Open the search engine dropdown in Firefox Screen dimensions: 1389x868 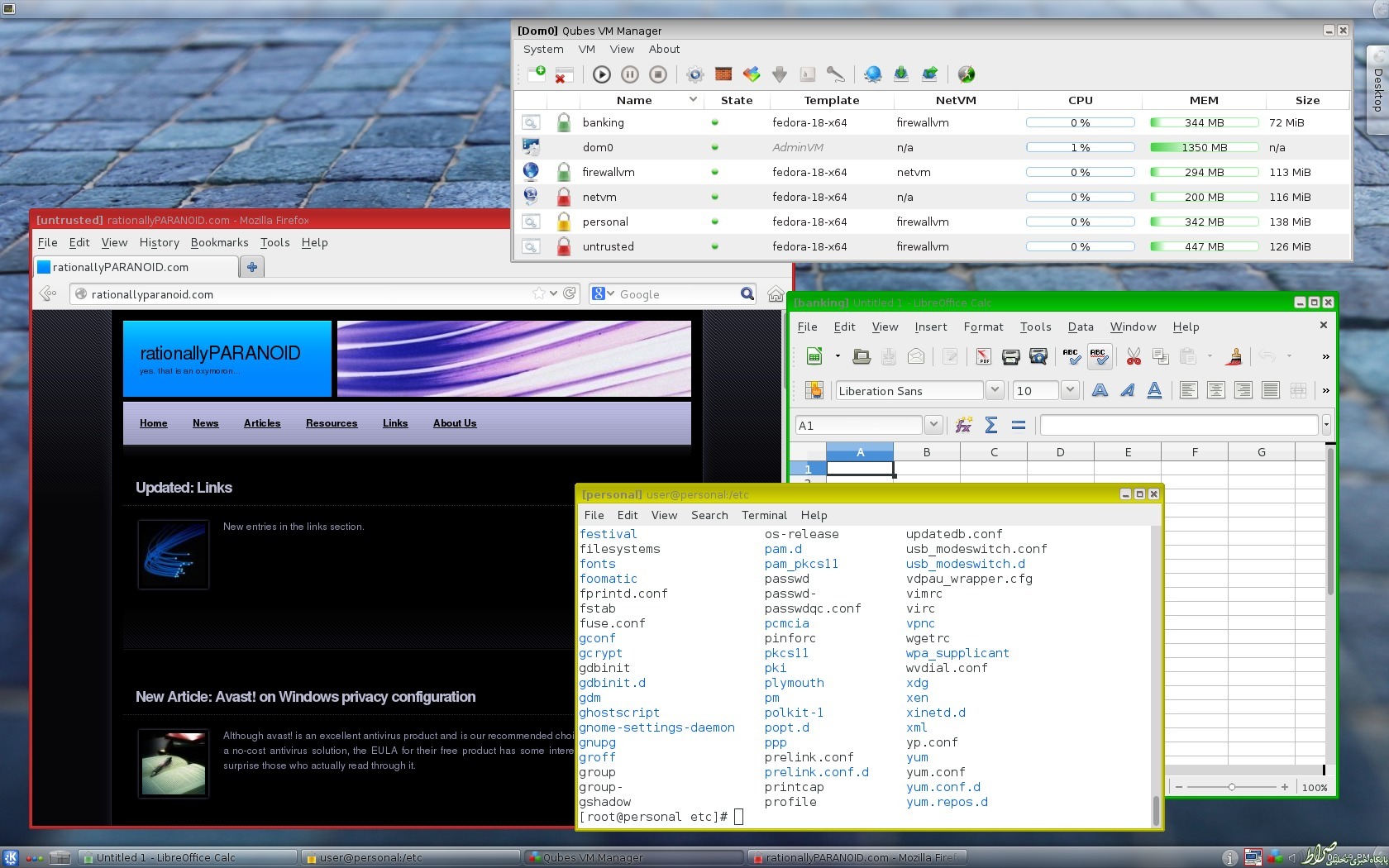pos(610,293)
